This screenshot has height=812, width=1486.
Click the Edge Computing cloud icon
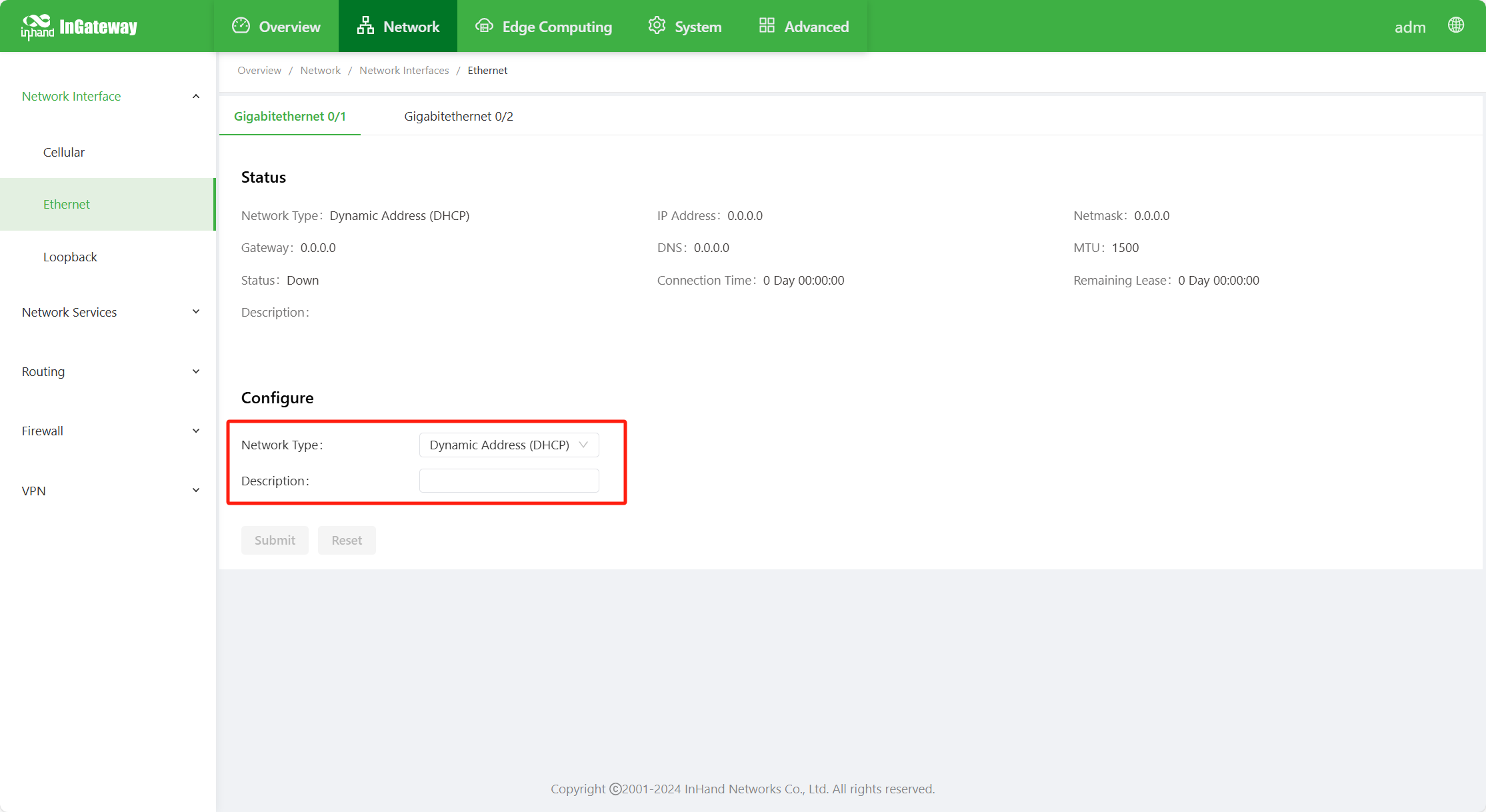(484, 26)
